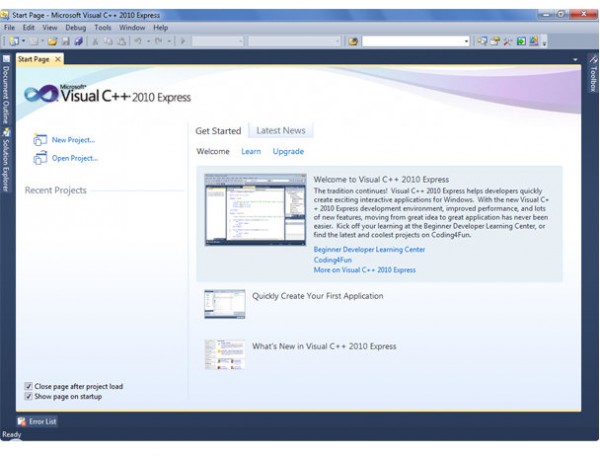Click the Open Project... link
600x456 pixels.
(x=75, y=158)
